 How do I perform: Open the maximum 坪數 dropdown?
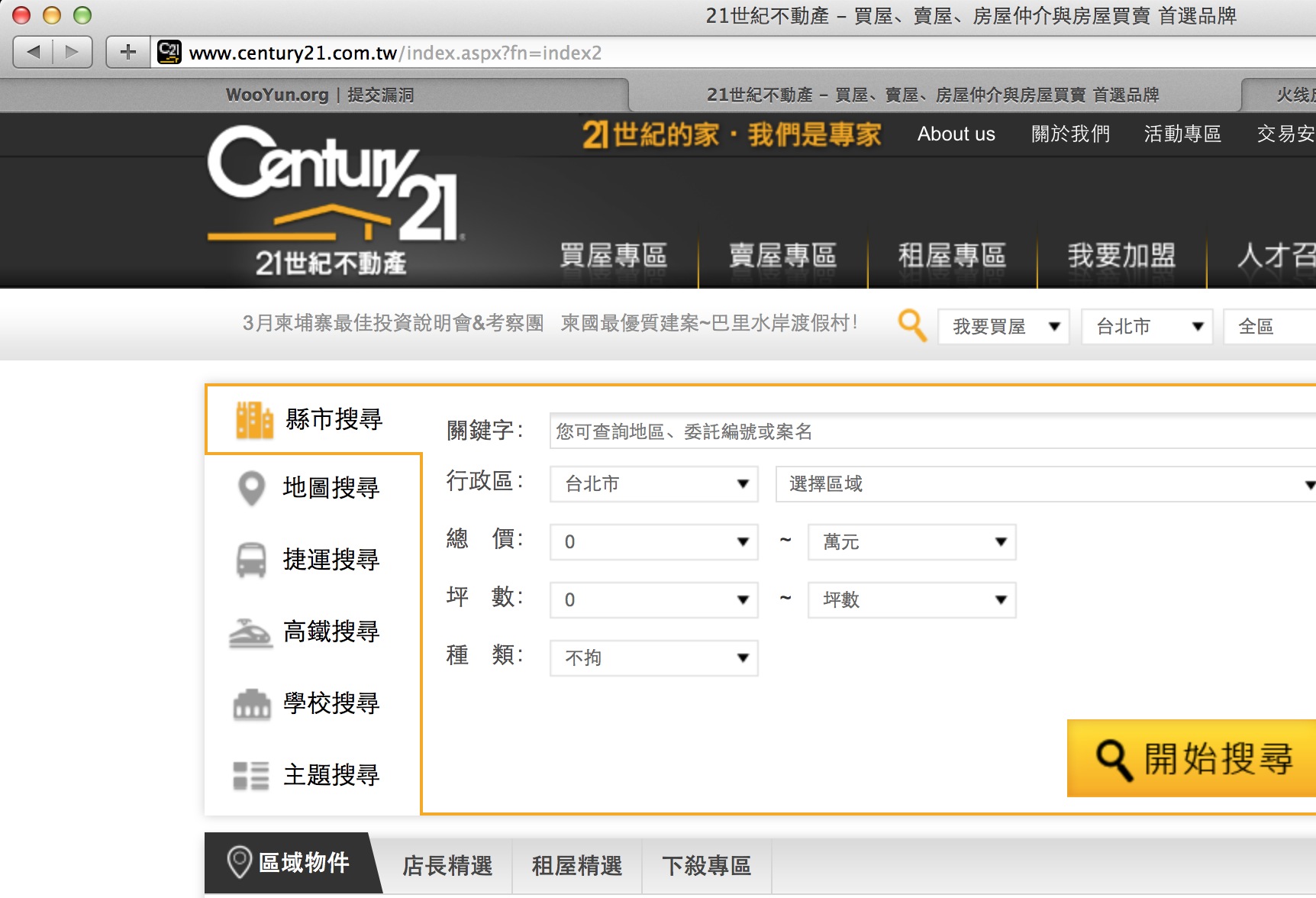click(x=912, y=599)
